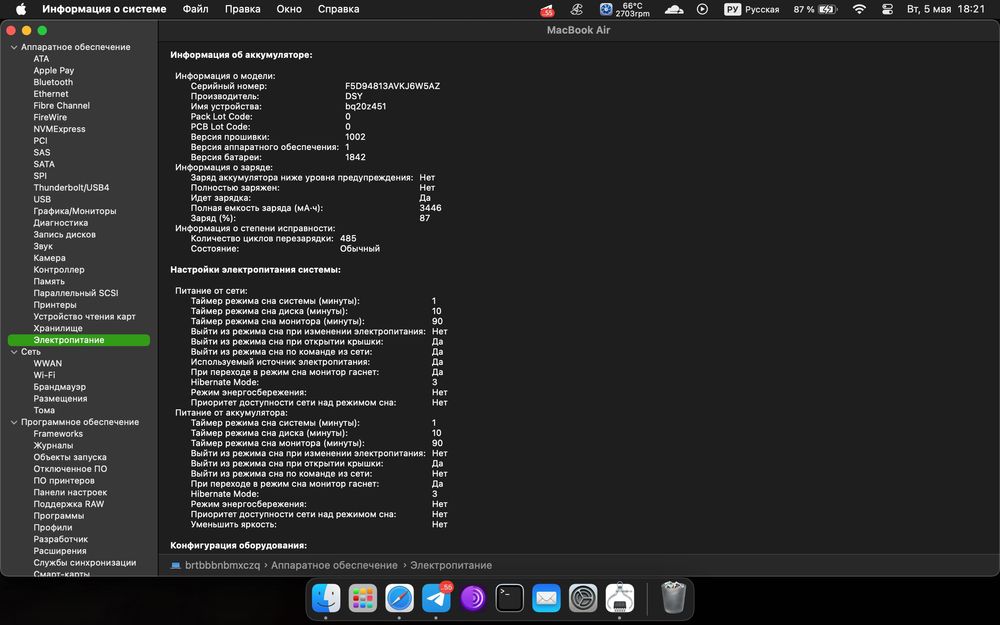Click the cloud icon in menu bar
The height and width of the screenshot is (625, 1000).
(x=674, y=9)
